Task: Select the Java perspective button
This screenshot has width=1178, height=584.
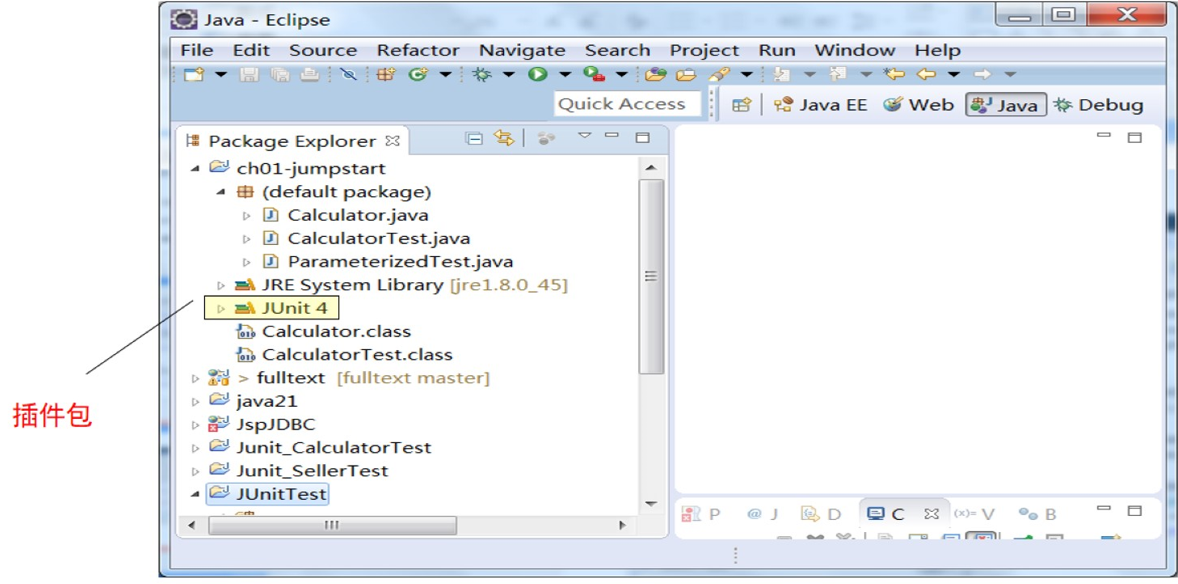Action: 1006,105
